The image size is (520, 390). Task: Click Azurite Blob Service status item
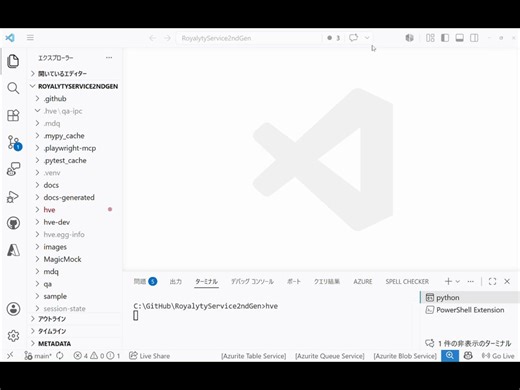[405, 356]
